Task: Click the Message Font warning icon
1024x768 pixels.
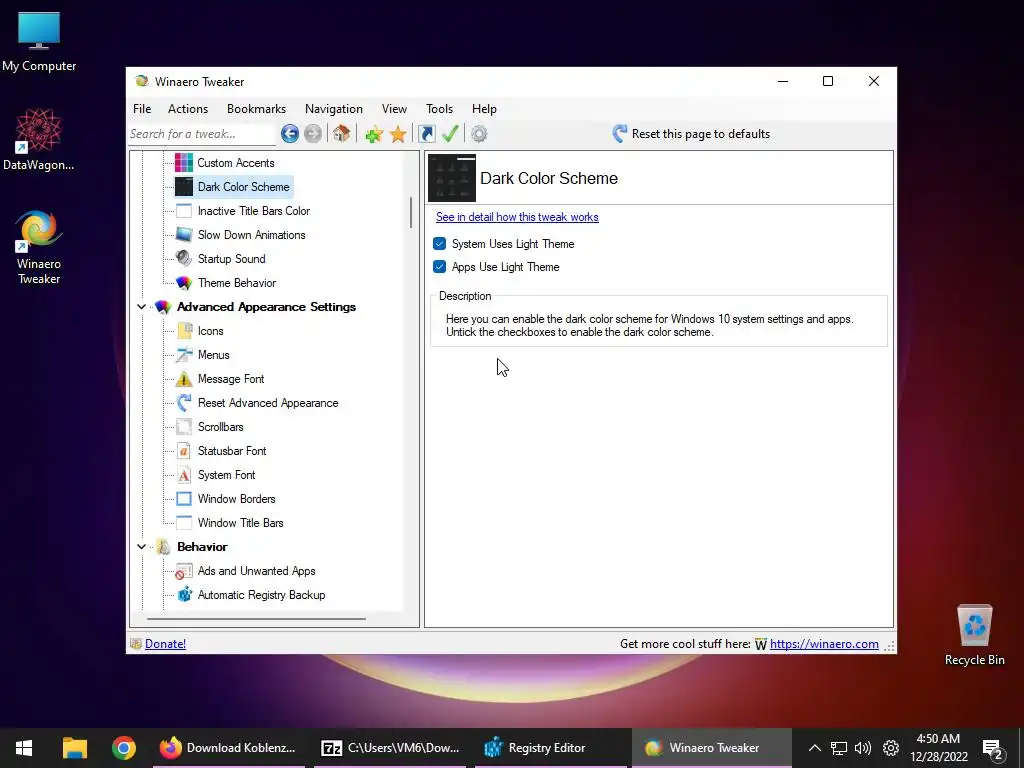Action: (x=184, y=379)
